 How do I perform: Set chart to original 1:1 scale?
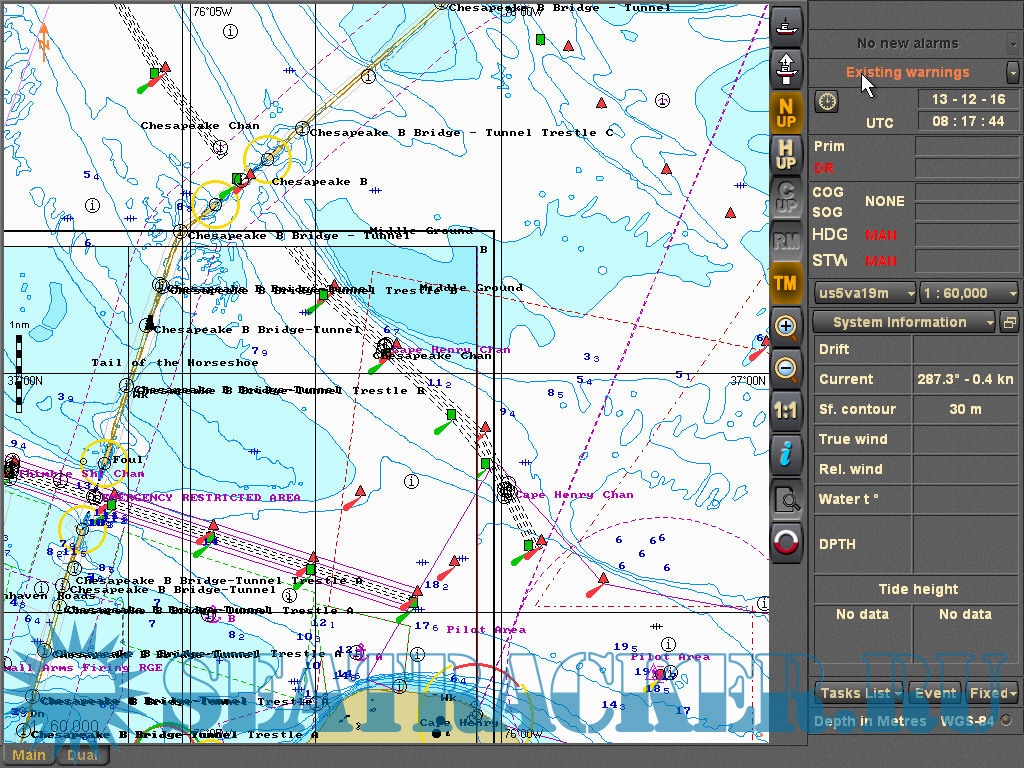(787, 411)
